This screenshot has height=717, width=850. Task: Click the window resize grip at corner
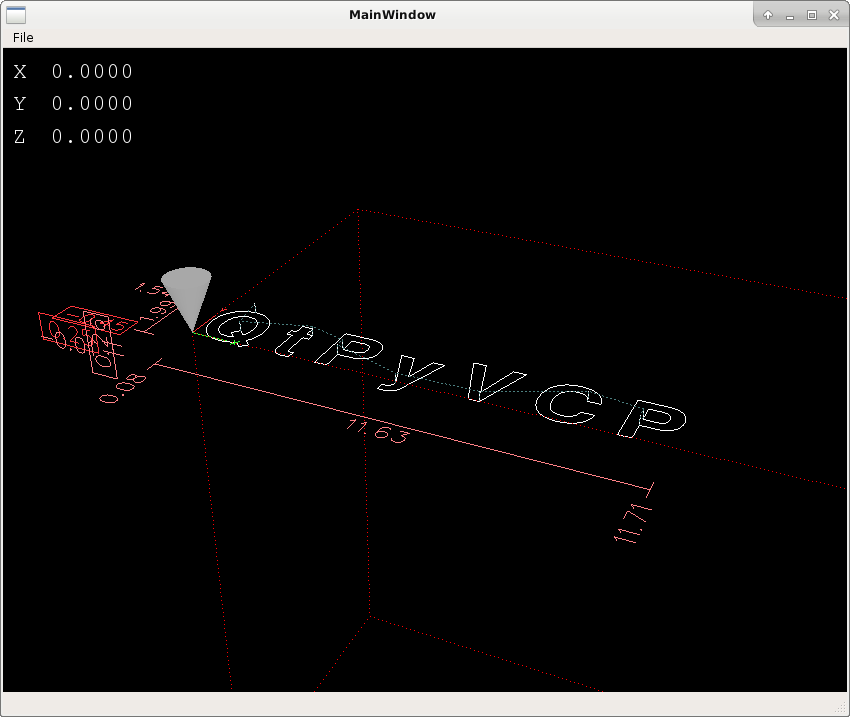841,708
